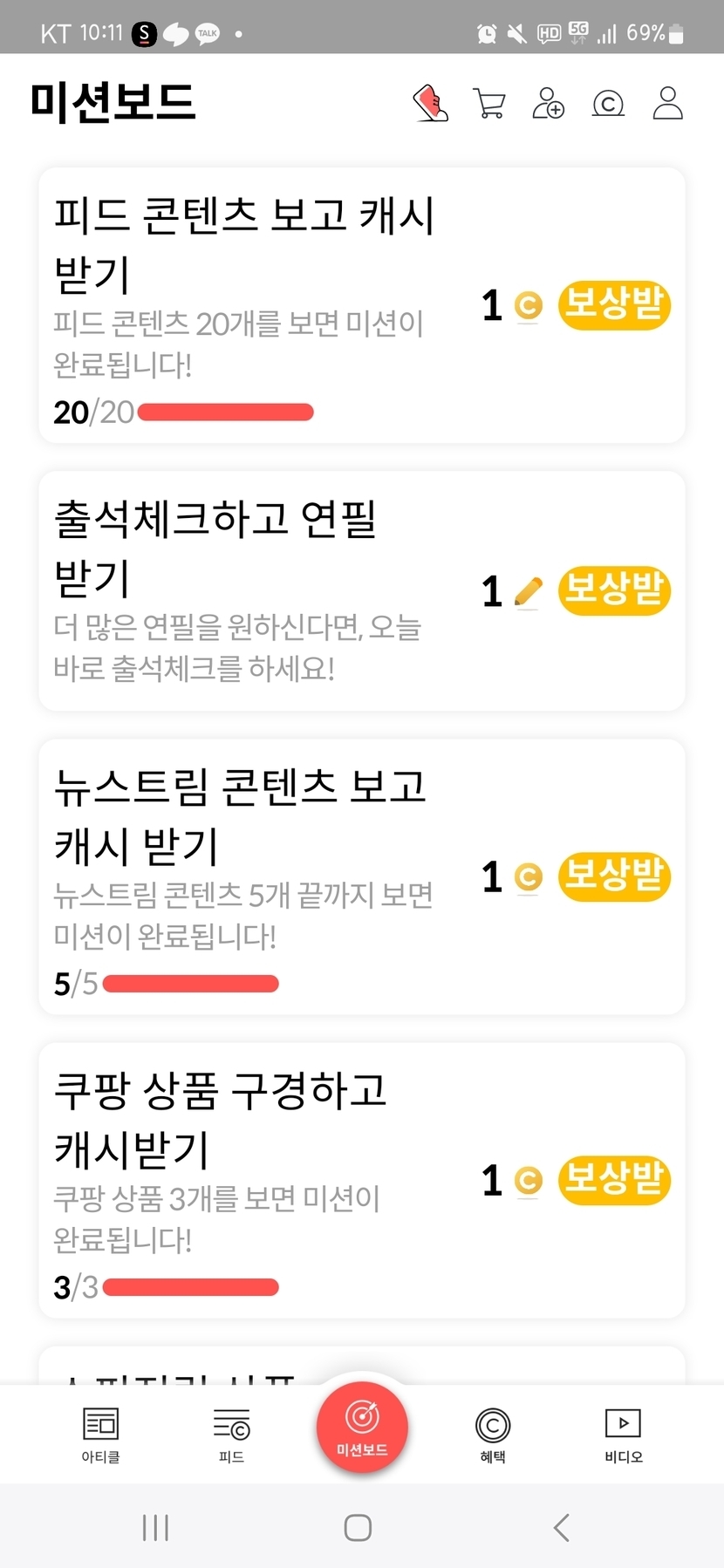This screenshot has width=724, height=1568.
Task: Claim reward for 쿠팡 상품 mission
Action: point(614,1180)
